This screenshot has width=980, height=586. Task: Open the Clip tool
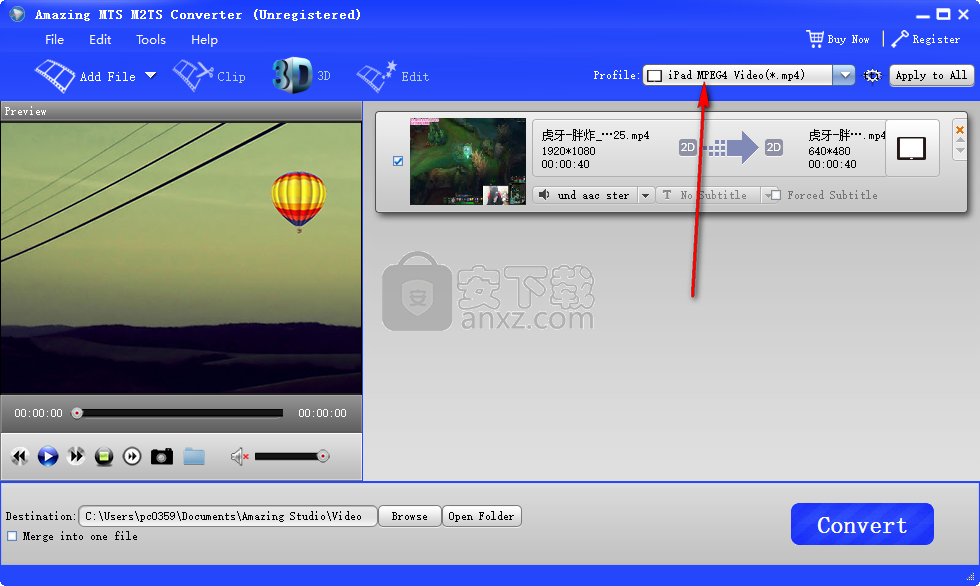click(x=210, y=74)
